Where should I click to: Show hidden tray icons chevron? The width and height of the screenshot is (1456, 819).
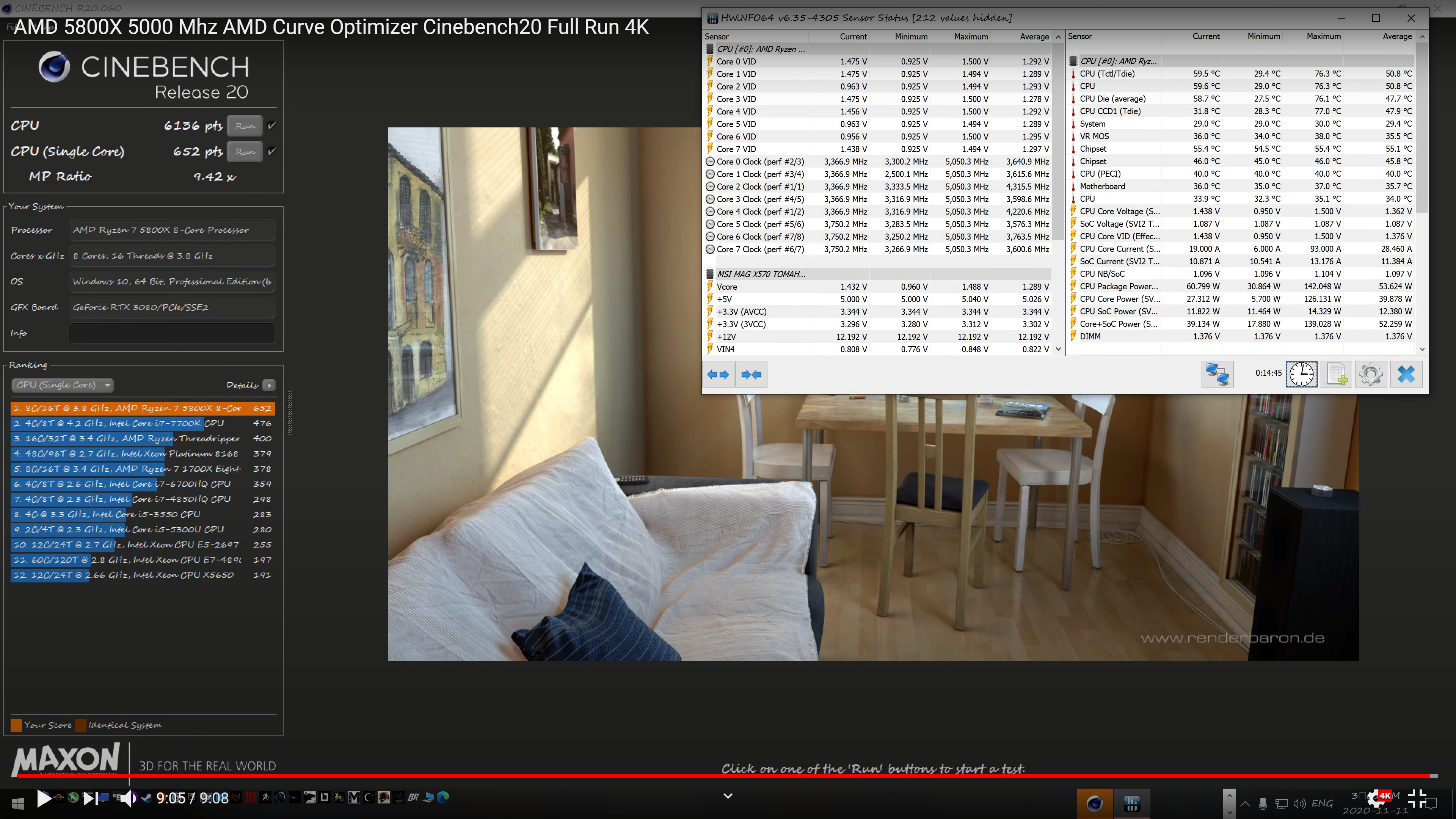point(1245,803)
